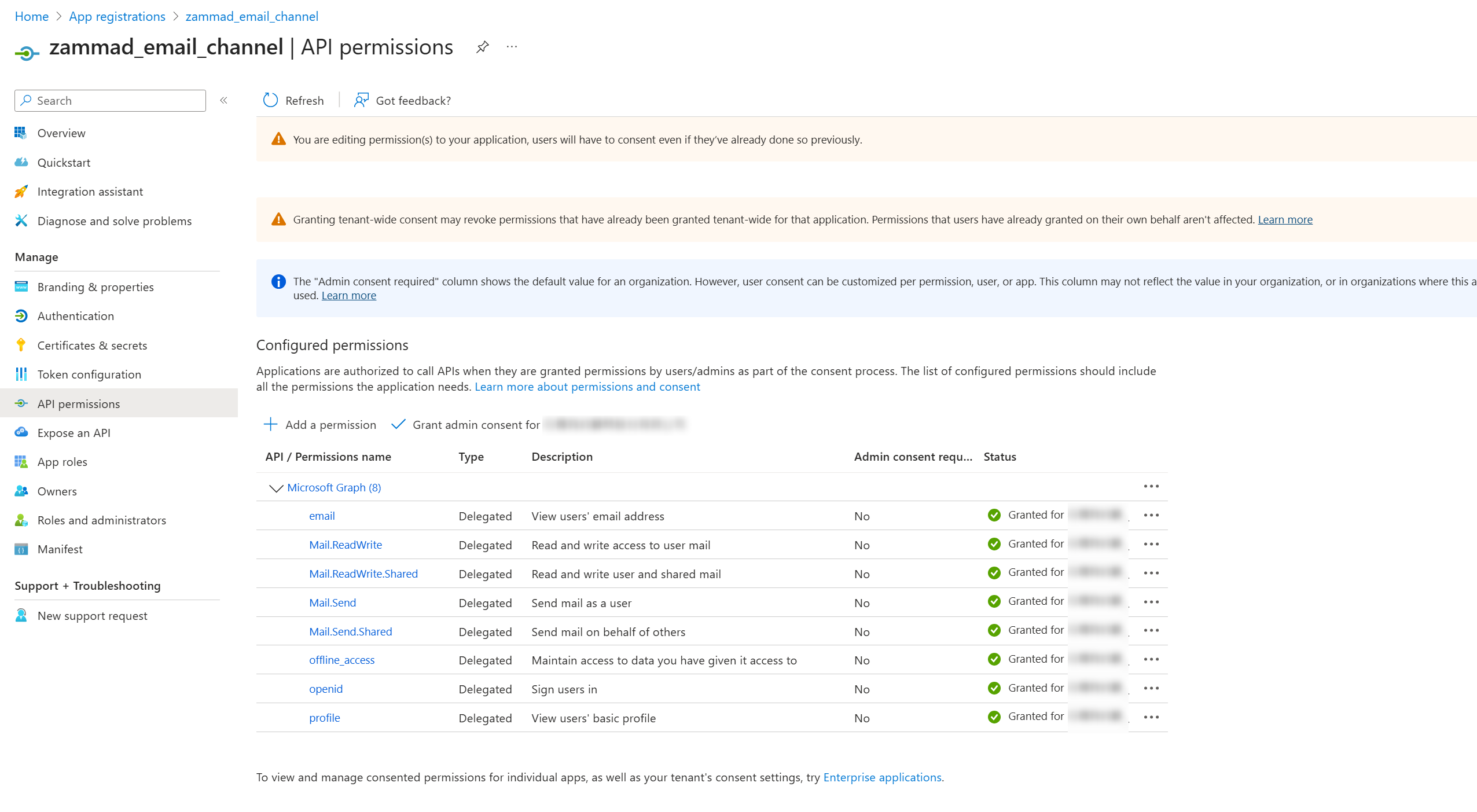1477x812 pixels.
Task: Open the more options for Mail.Send row
Action: pos(1151,602)
